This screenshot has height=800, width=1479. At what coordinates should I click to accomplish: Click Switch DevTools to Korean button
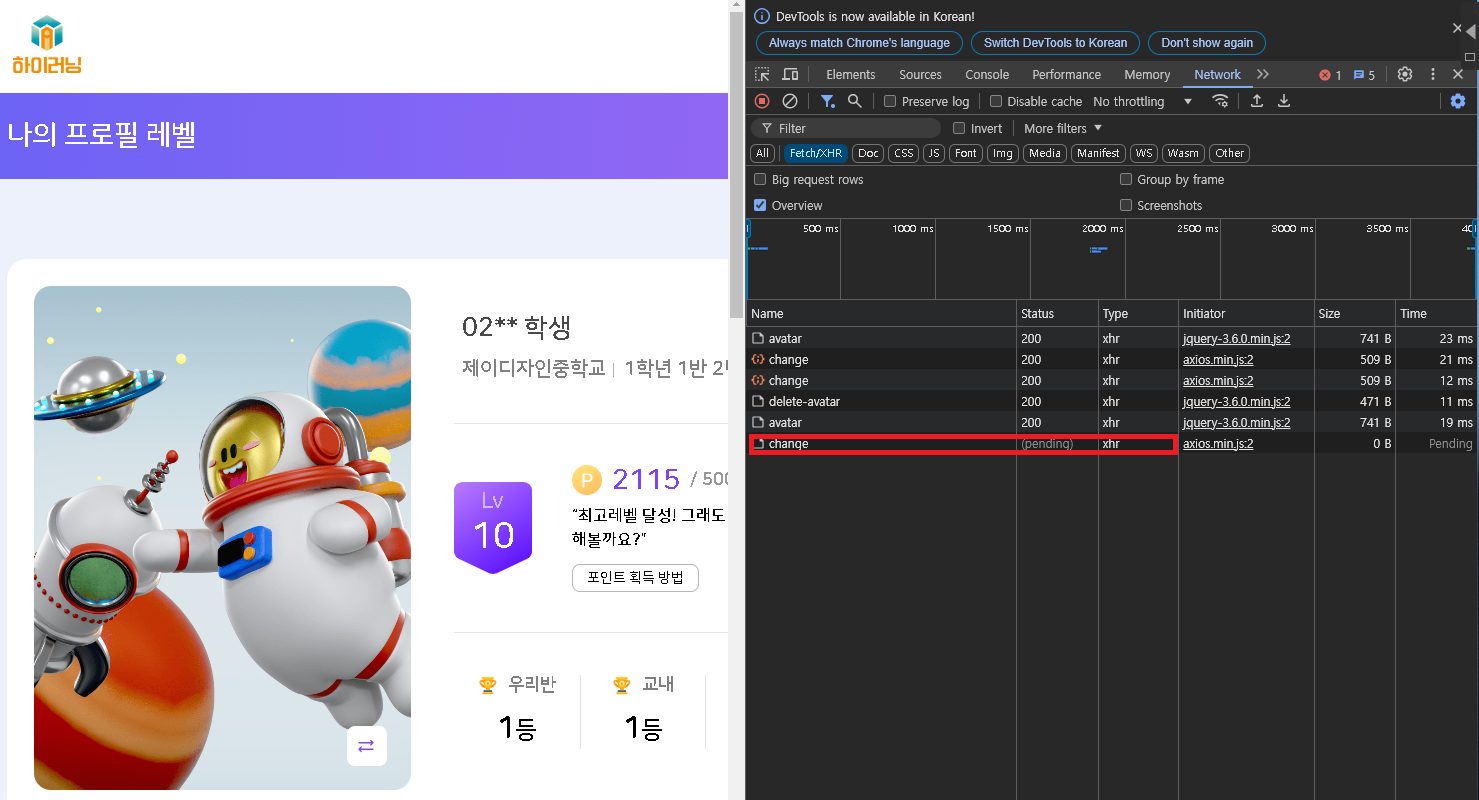coord(1055,43)
